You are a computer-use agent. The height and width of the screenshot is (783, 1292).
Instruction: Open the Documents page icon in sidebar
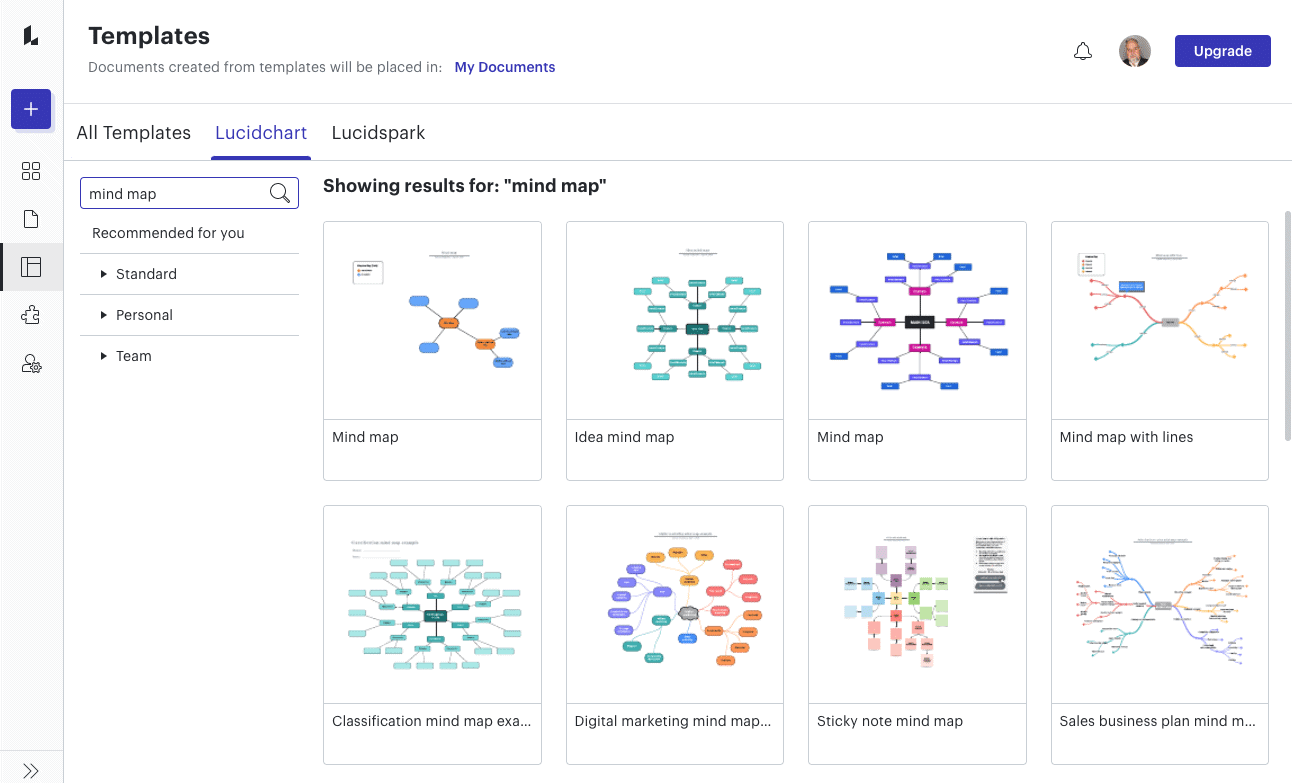31,219
